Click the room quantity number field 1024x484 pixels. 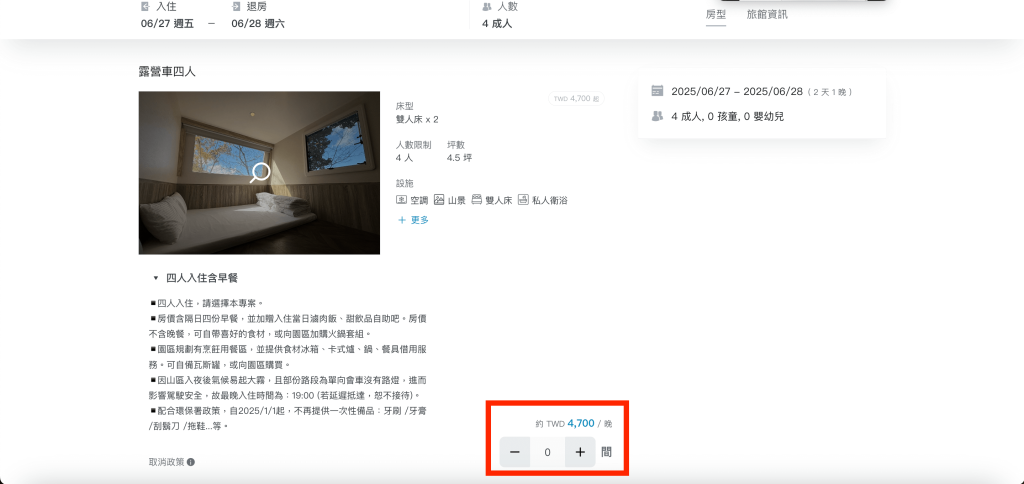547,452
